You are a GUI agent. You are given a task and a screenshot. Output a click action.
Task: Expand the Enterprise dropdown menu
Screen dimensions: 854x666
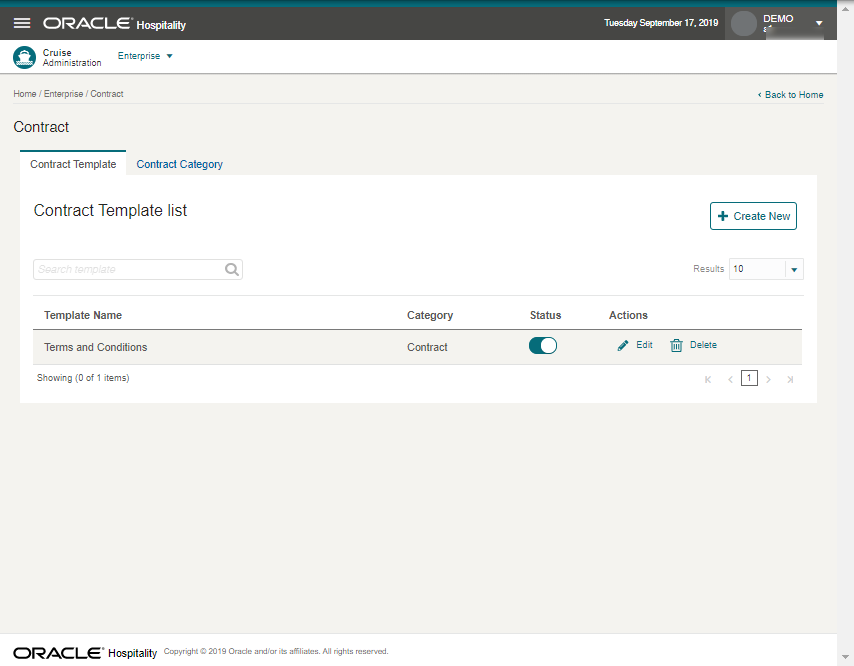145,56
